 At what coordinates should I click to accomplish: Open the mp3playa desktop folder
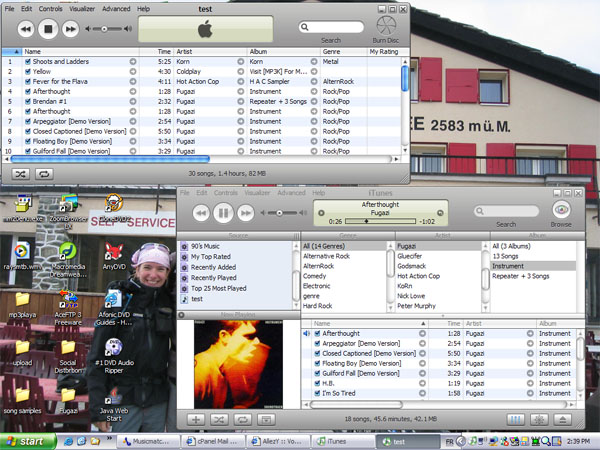point(22,305)
